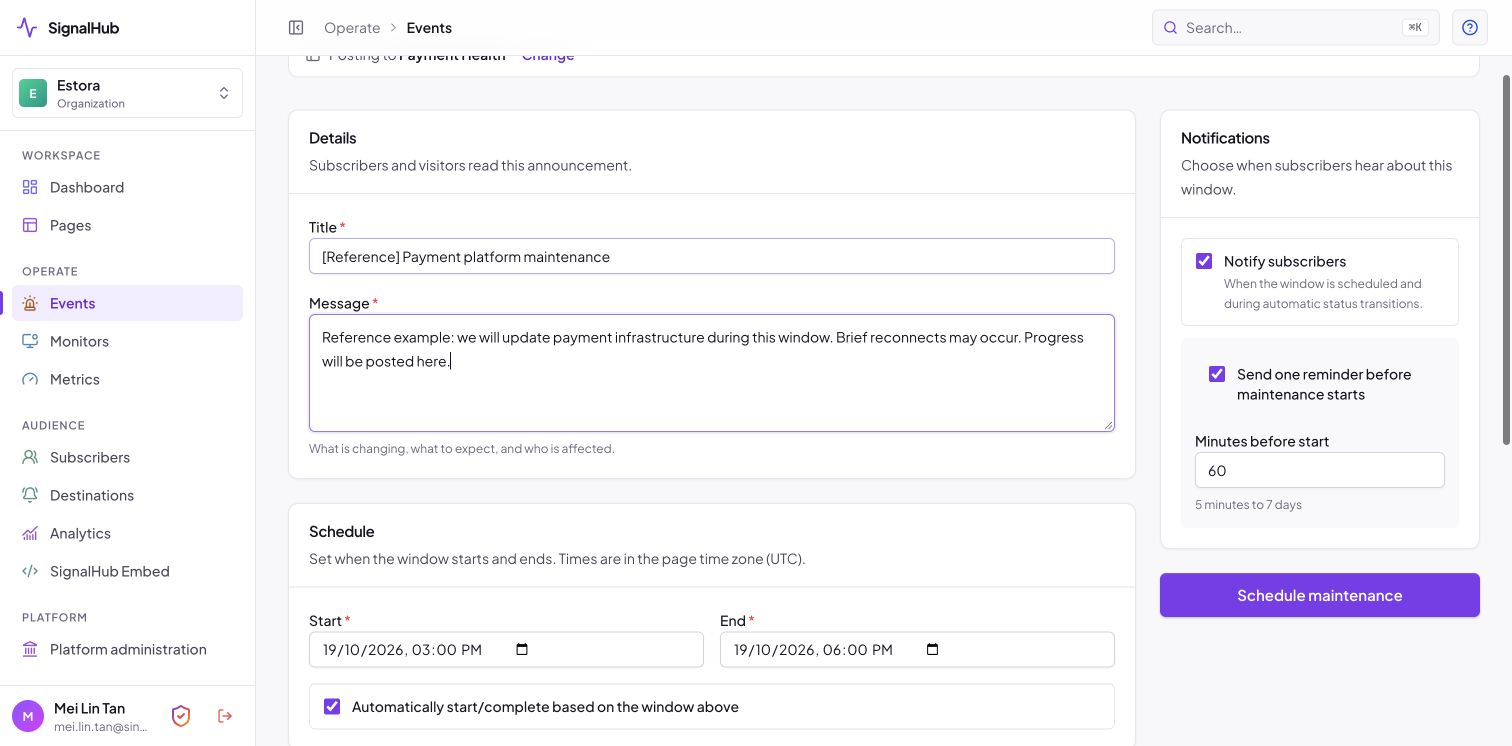1512x746 pixels.
Task: Open the Analytics chart icon
Action: [x=30, y=533]
